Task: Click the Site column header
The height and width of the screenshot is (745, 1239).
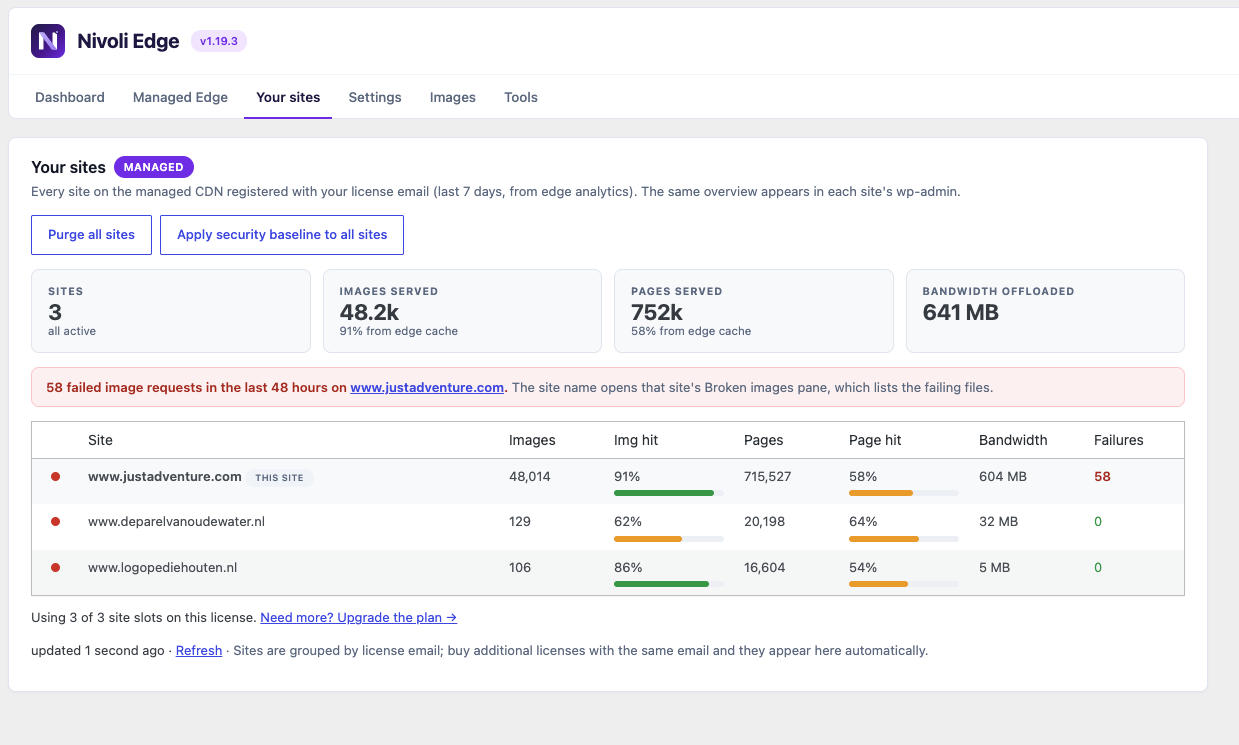Action: (x=100, y=440)
